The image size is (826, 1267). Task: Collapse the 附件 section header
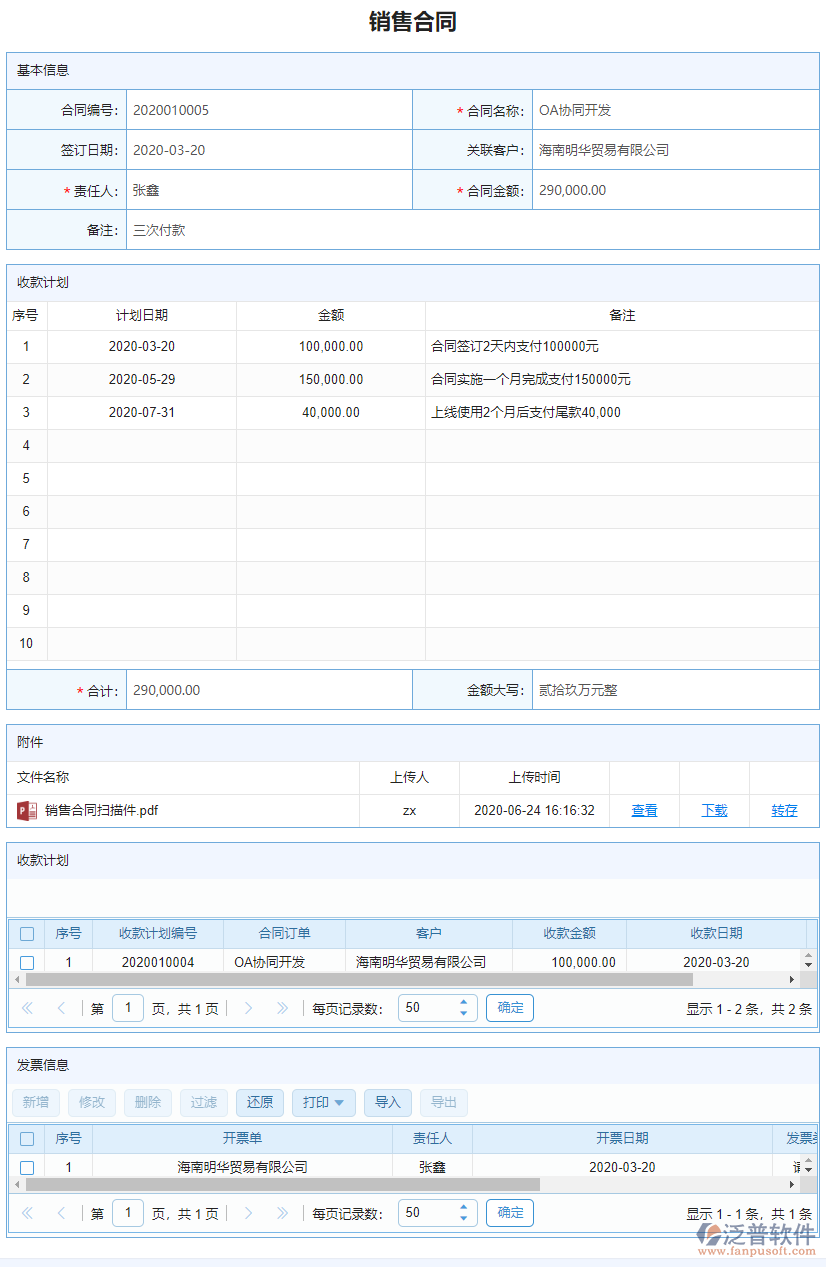[30, 742]
